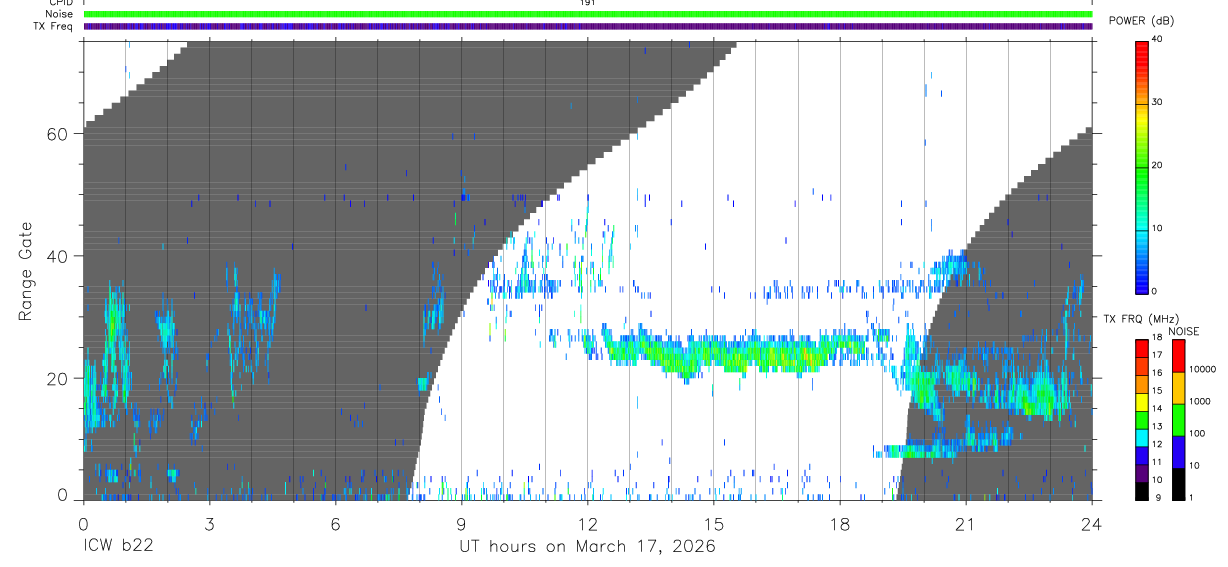Click the purple swatch in TX FRQ legend

[1141, 473]
